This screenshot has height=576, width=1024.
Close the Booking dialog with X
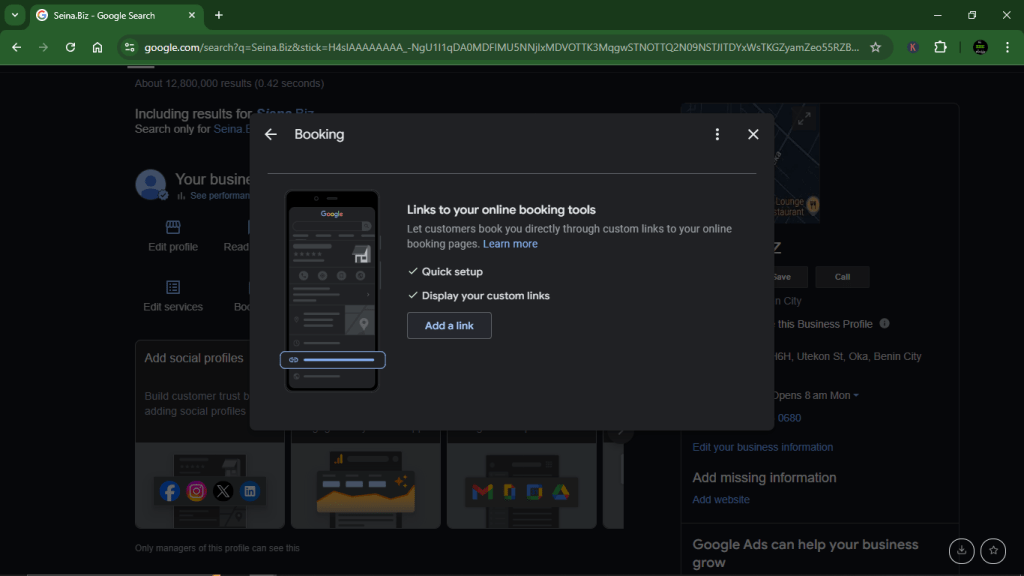[x=753, y=135]
